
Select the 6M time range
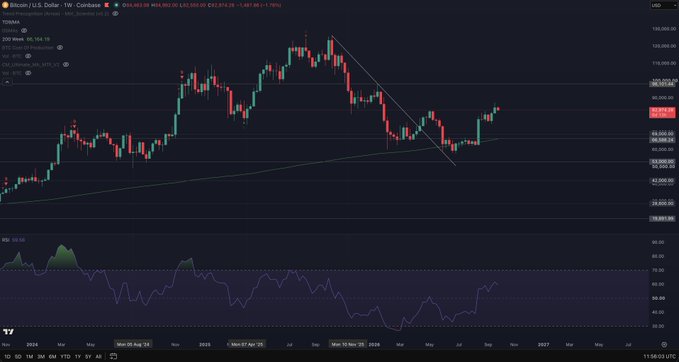(x=52, y=356)
